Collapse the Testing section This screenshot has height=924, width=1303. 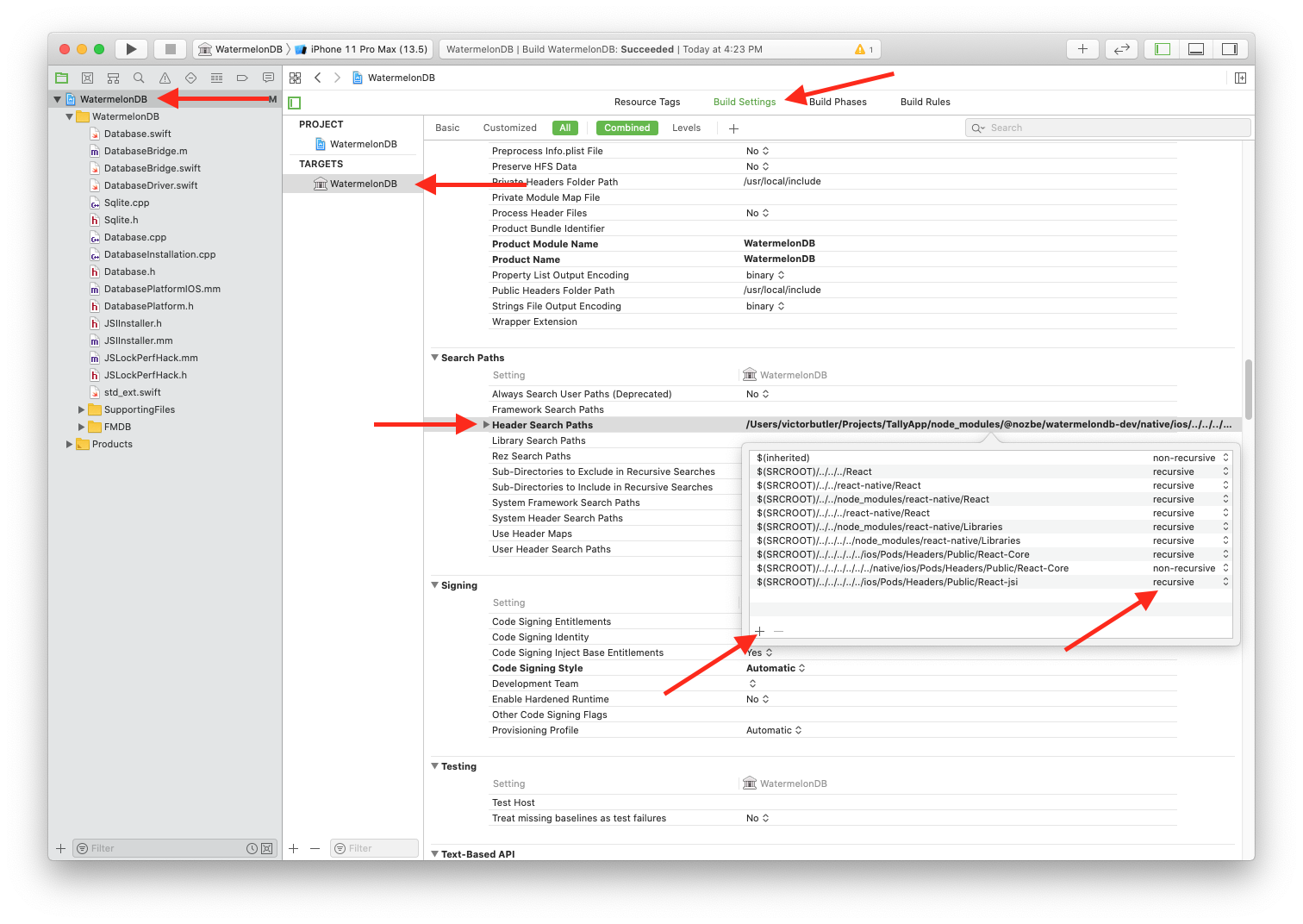click(435, 765)
